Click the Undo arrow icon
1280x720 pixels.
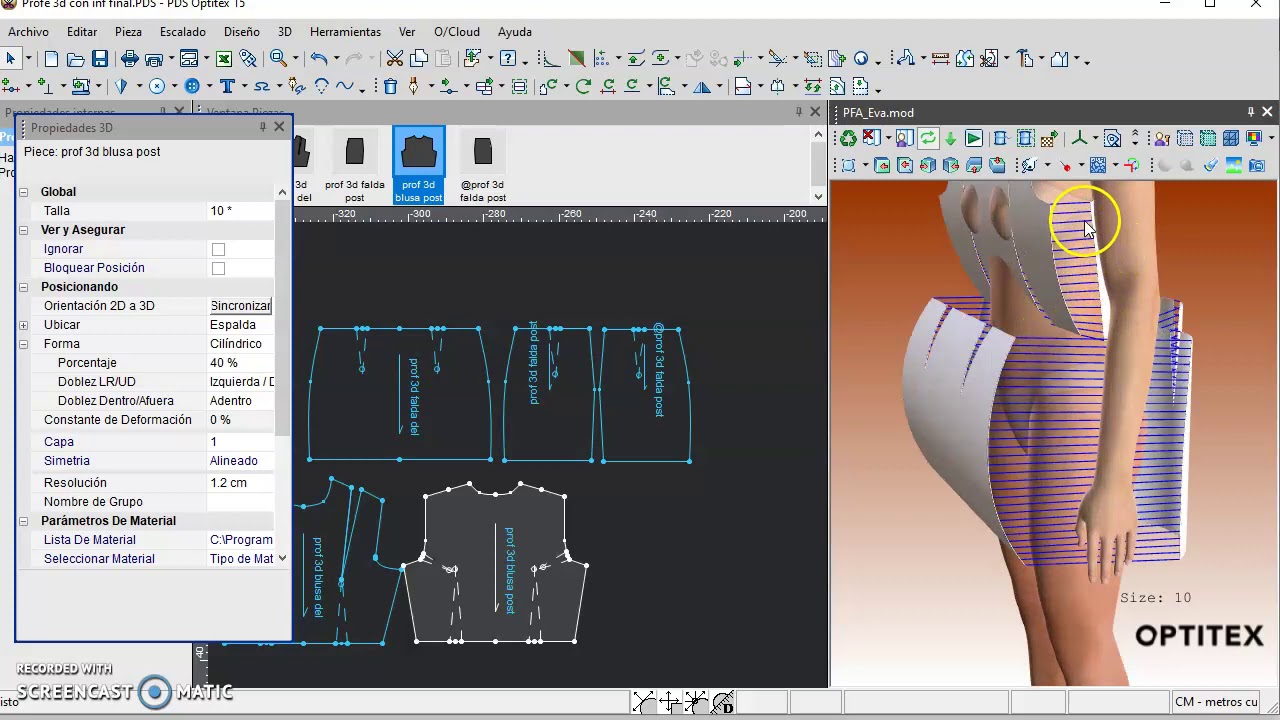pyautogui.click(x=318, y=59)
